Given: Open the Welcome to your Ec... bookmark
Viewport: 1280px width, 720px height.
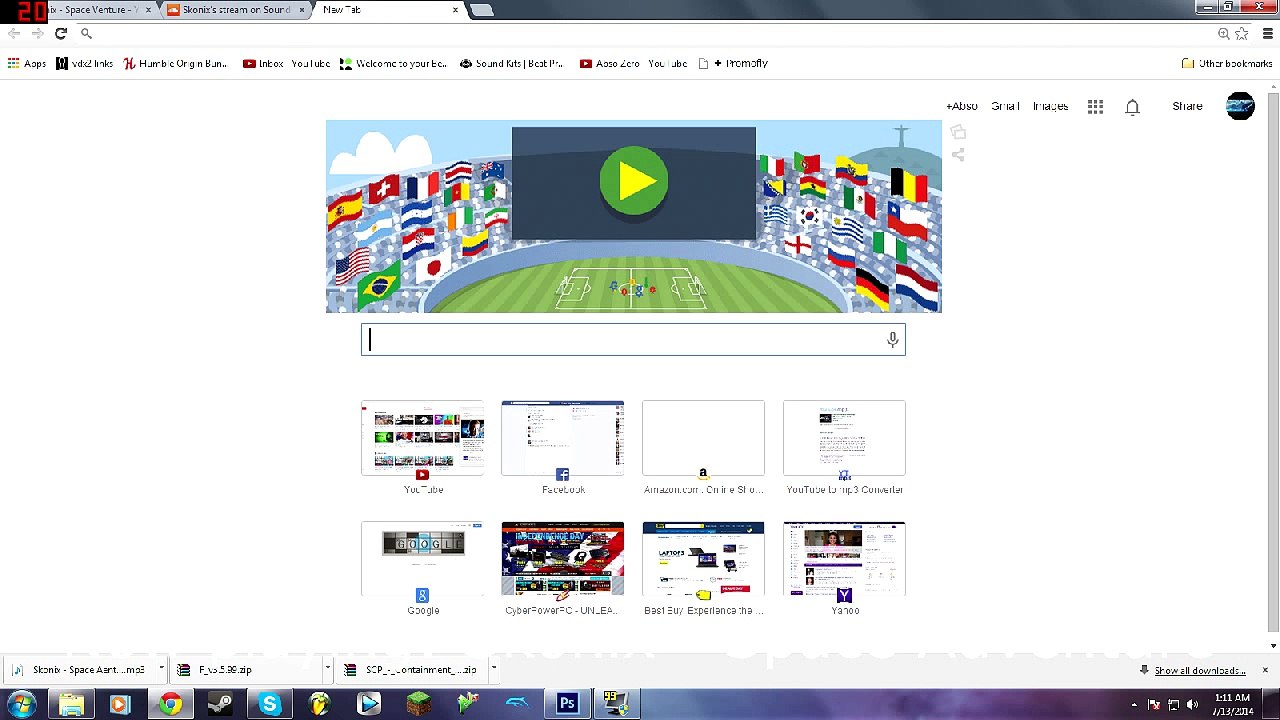Looking at the screenshot, I should [394, 63].
